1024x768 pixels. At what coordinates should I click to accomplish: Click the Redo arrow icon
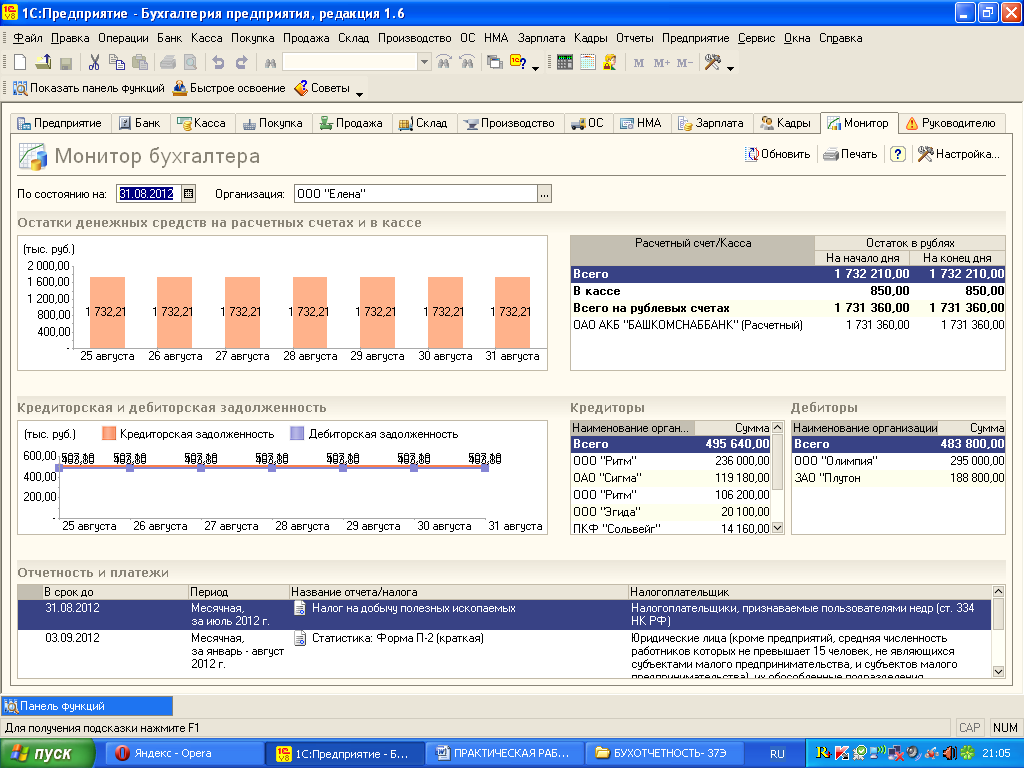click(242, 63)
